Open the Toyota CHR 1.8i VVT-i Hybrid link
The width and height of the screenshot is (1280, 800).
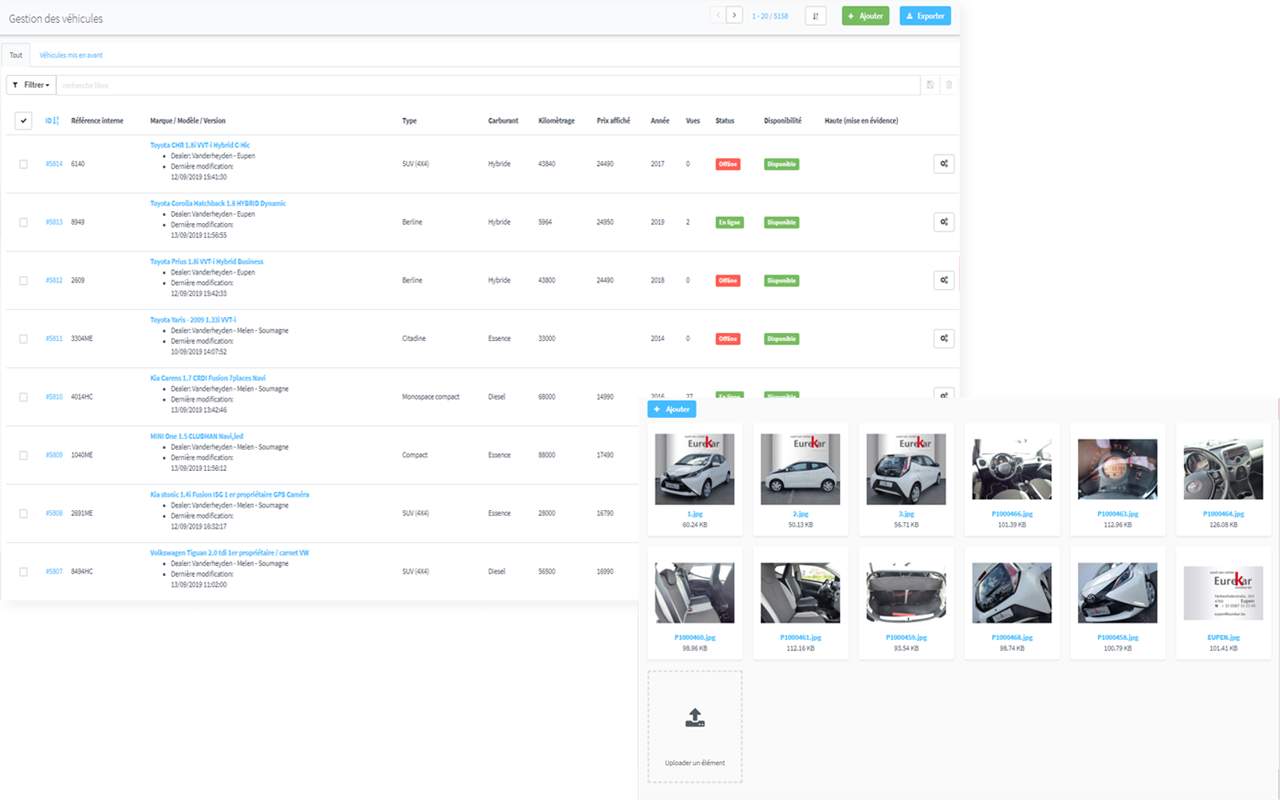point(200,145)
